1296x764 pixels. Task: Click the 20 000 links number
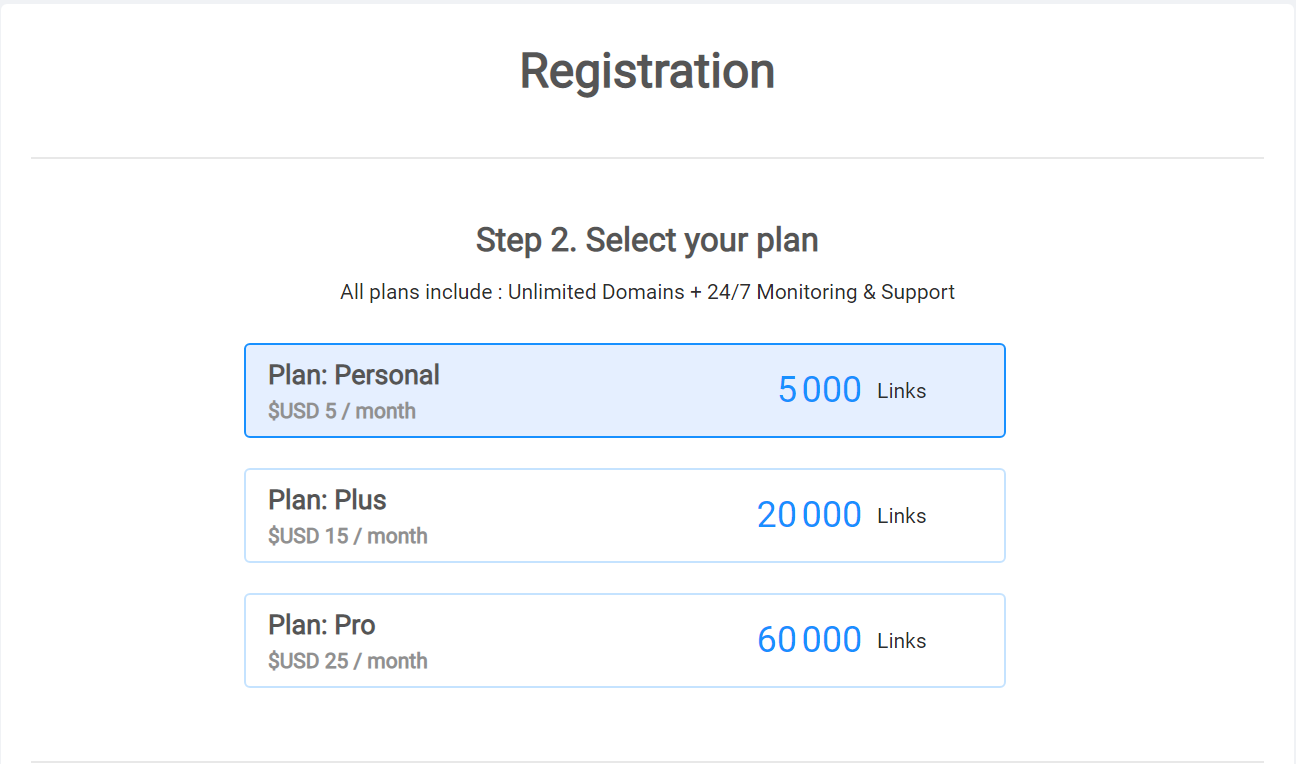(809, 515)
